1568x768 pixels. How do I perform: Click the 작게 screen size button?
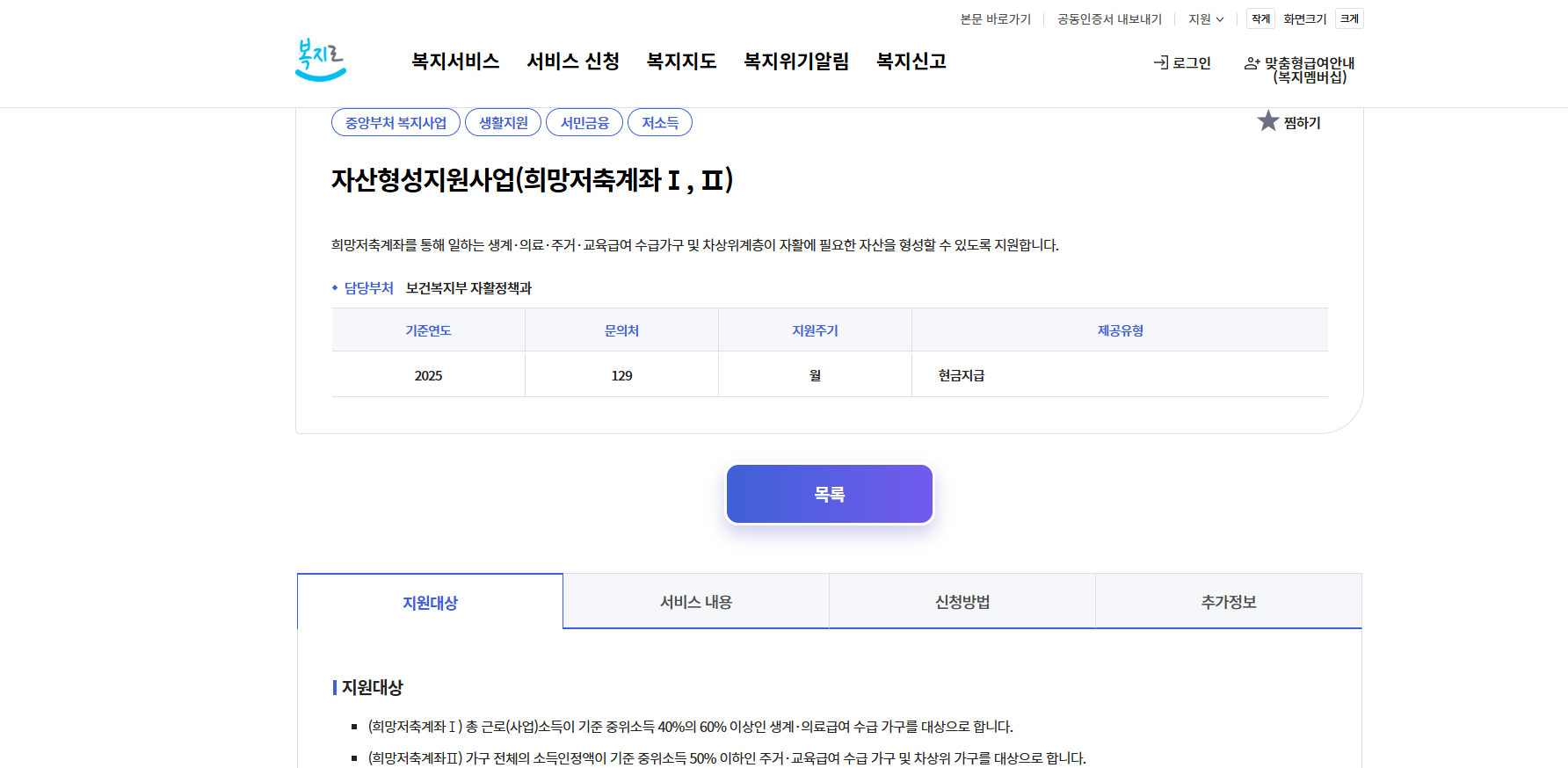tap(1261, 18)
